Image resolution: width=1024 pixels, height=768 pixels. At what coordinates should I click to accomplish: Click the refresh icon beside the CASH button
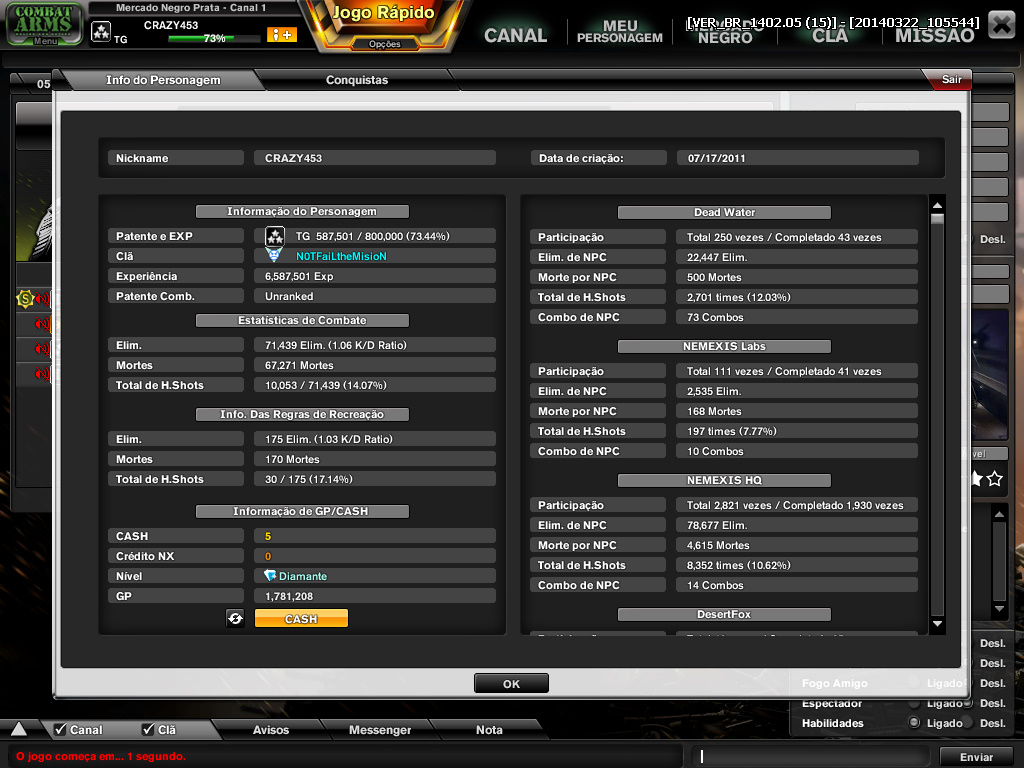[235, 618]
